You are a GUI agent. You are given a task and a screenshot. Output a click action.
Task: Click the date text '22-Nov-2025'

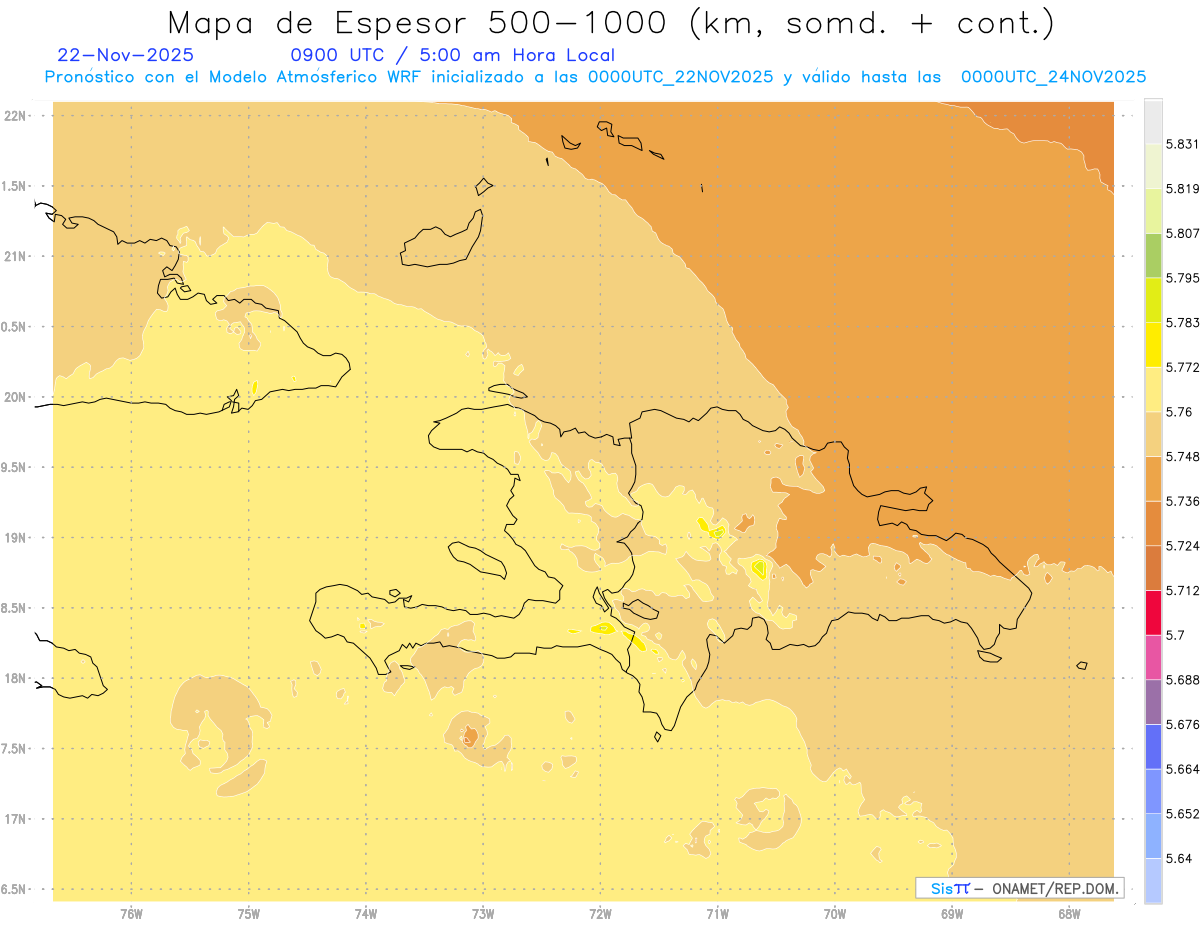pyautogui.click(x=126, y=55)
